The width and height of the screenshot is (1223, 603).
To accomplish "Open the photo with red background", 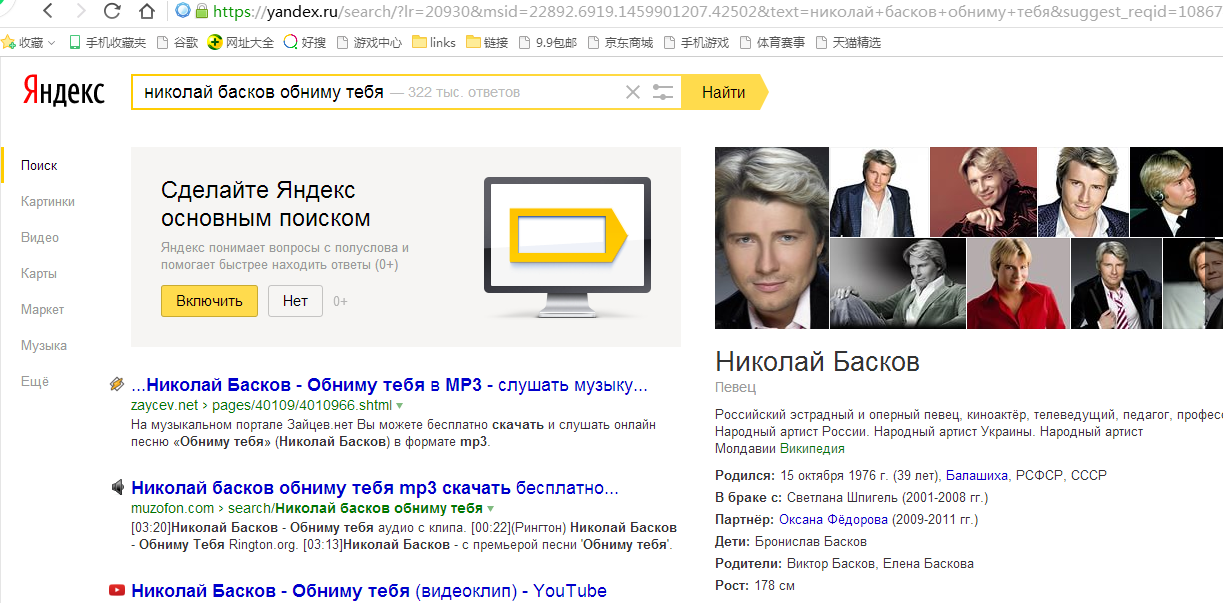I will coord(982,192).
